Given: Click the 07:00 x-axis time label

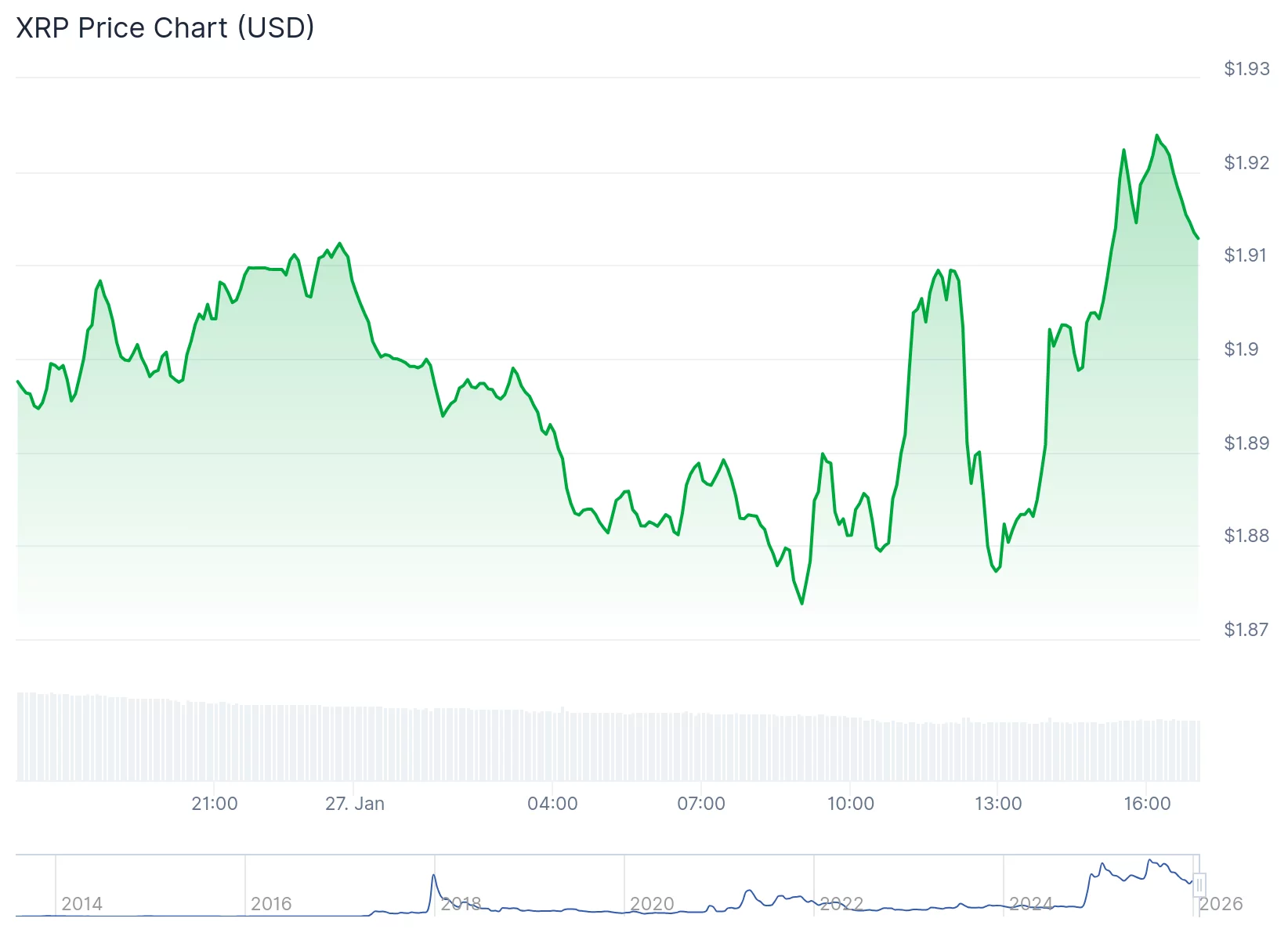Looking at the screenshot, I should click(701, 804).
